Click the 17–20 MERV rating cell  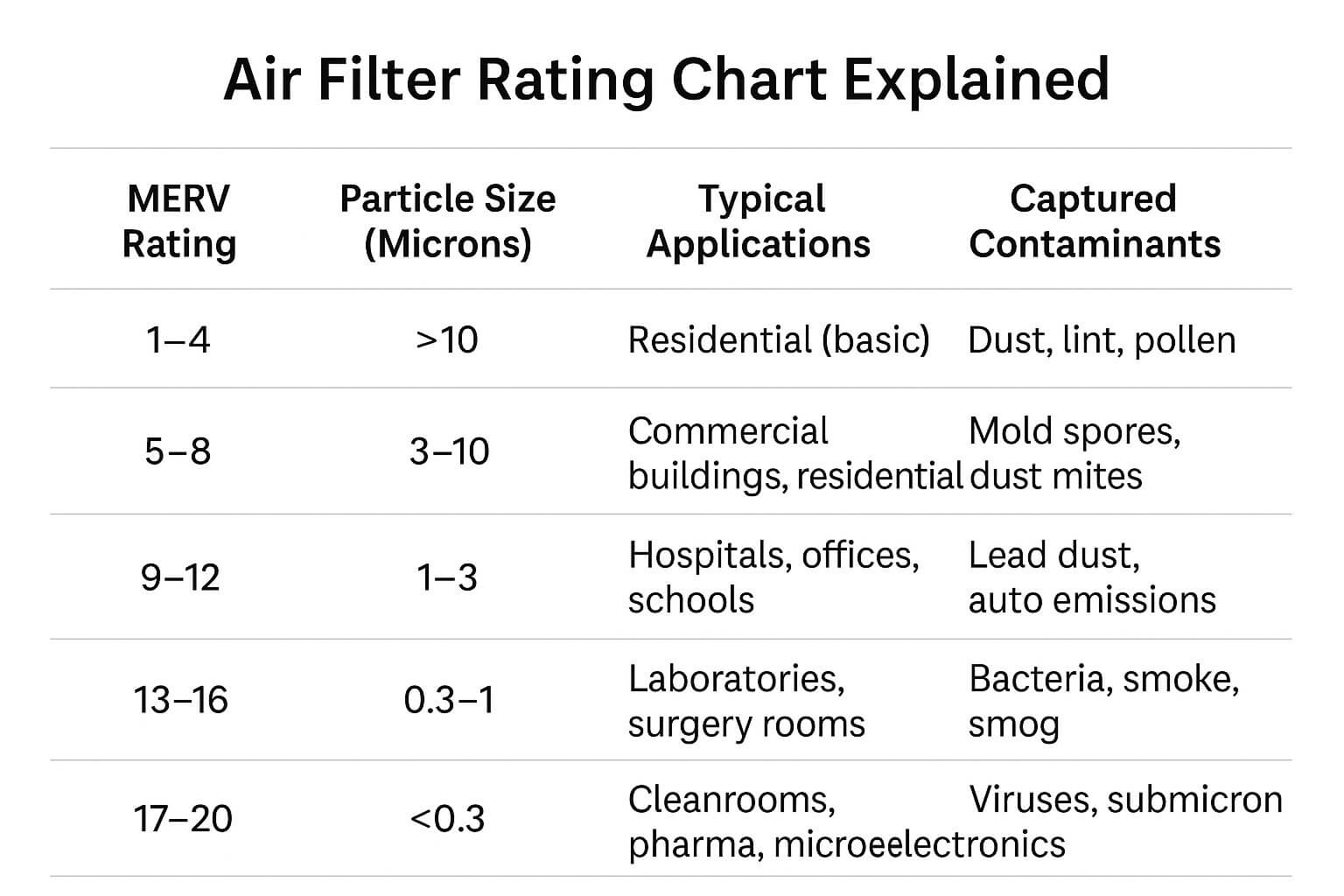183,819
